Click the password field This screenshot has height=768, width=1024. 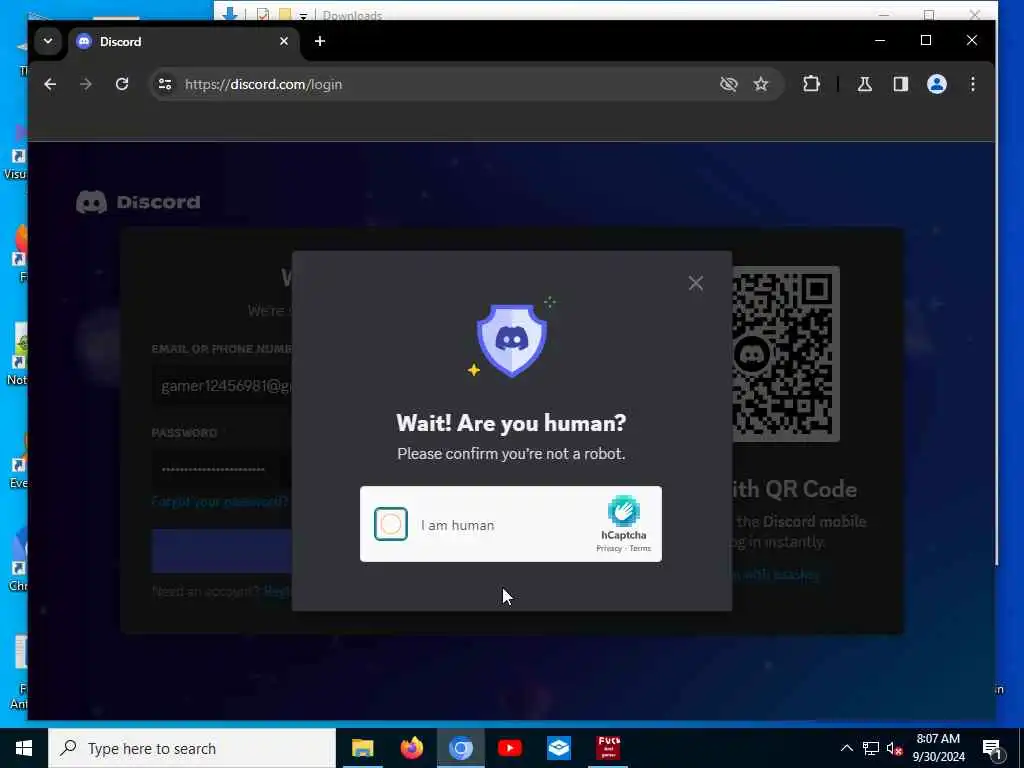click(x=222, y=469)
